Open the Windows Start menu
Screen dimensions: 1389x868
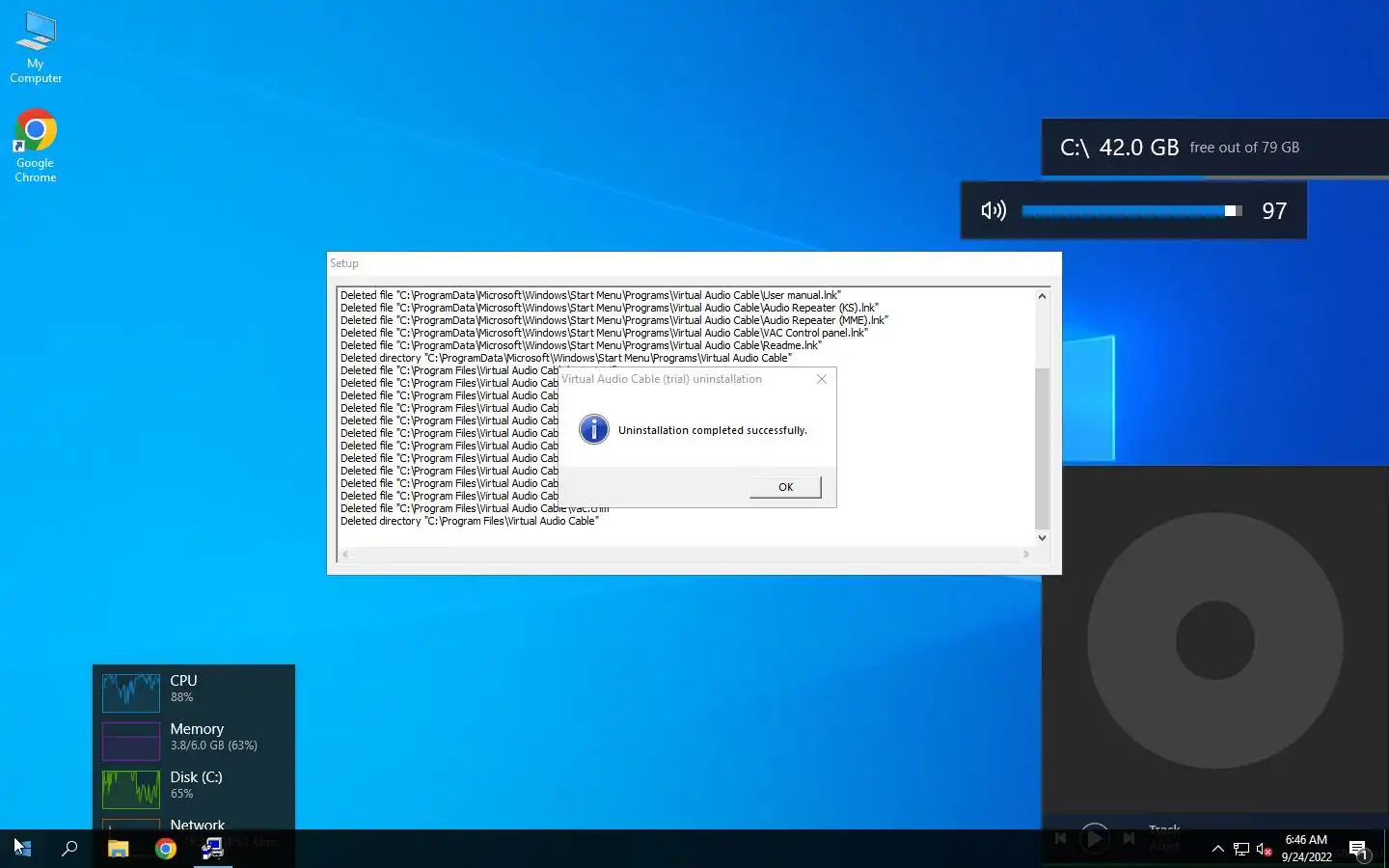23,849
